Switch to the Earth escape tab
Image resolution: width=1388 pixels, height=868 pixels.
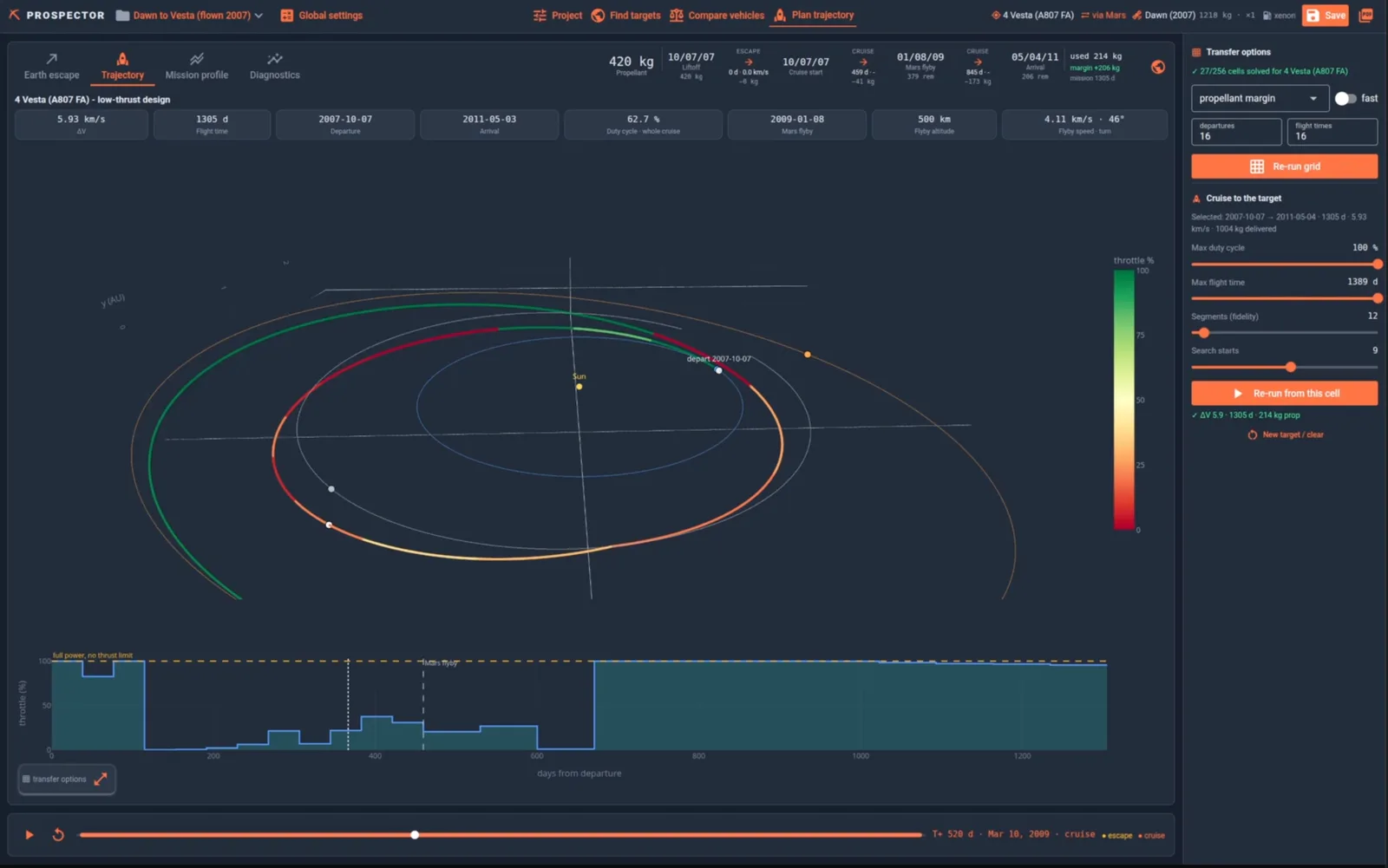click(x=51, y=67)
